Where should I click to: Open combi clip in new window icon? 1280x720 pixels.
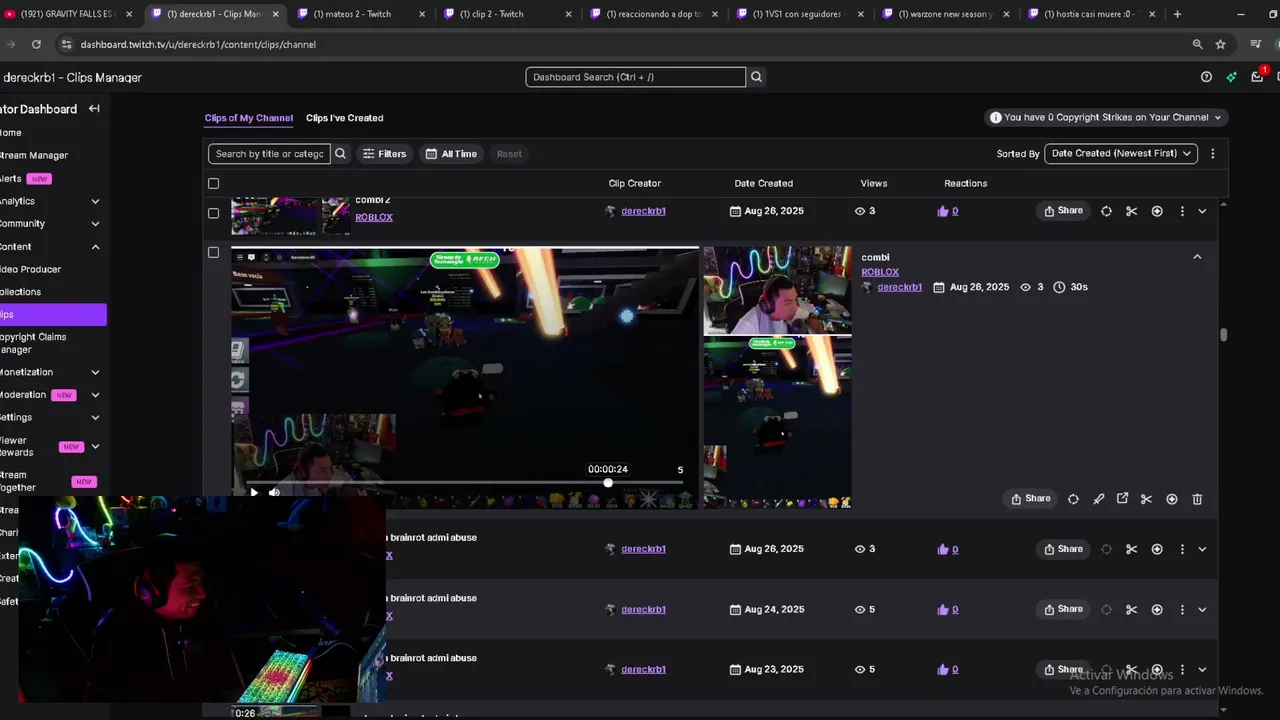pos(1122,499)
